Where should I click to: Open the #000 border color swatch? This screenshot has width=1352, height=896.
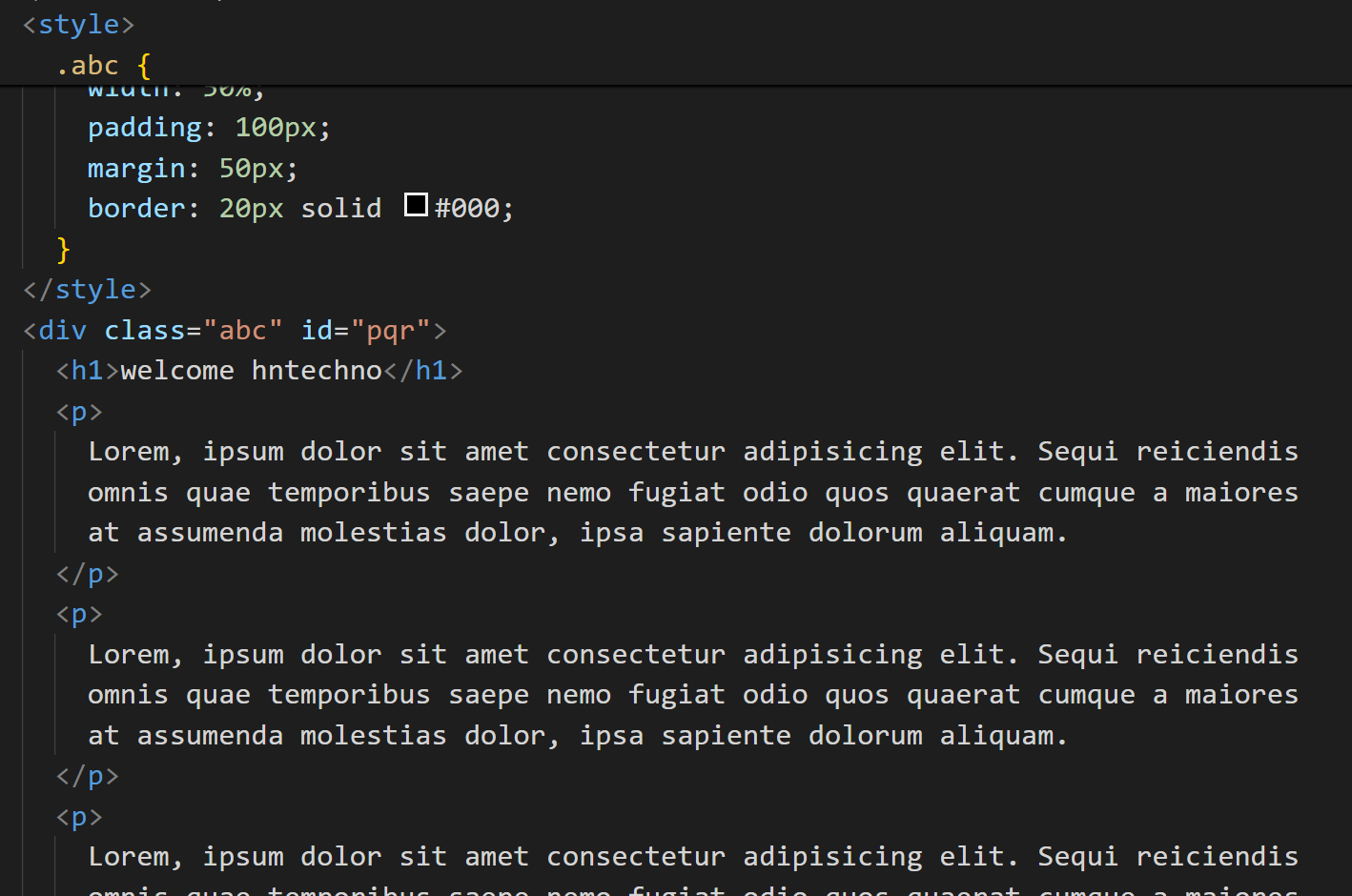416,205
